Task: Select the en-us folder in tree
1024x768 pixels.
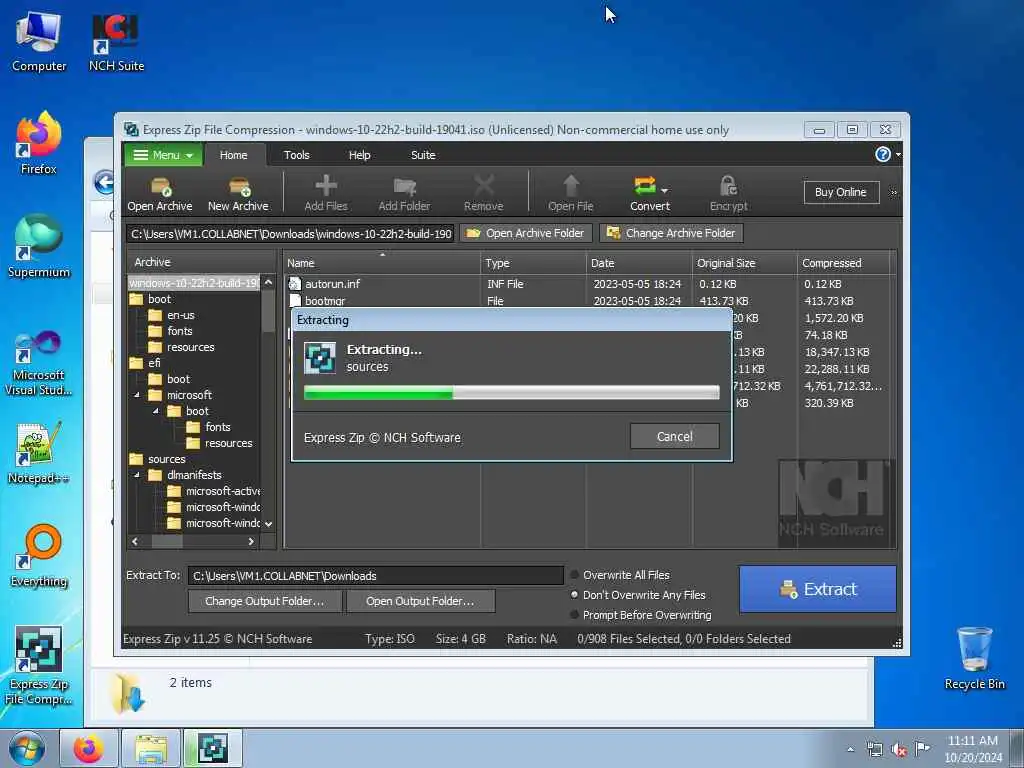Action: 180,315
